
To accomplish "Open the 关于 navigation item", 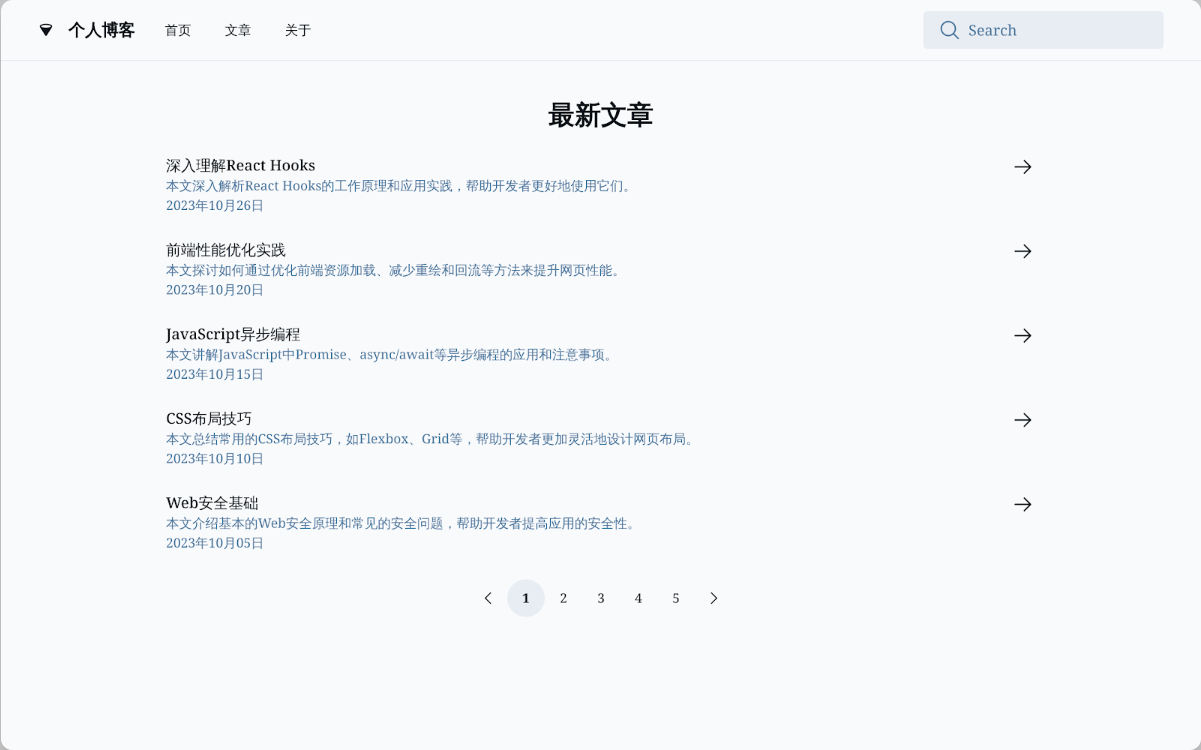I will (x=298, y=31).
